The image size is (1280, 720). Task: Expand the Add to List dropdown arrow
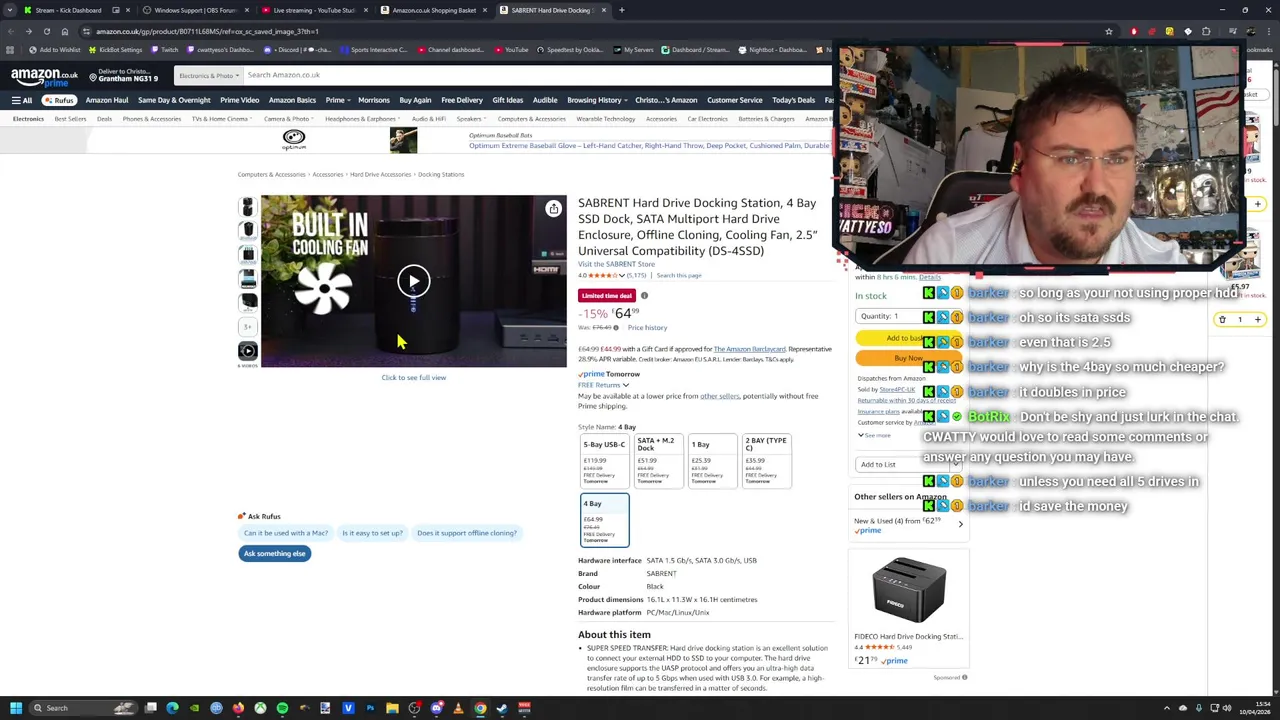point(956,464)
